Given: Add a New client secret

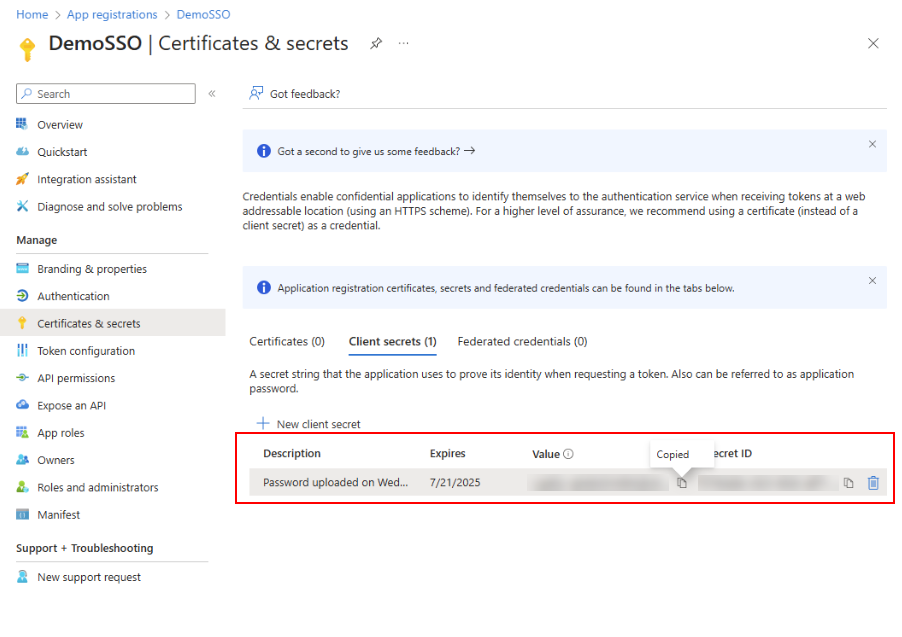Looking at the screenshot, I should [309, 424].
